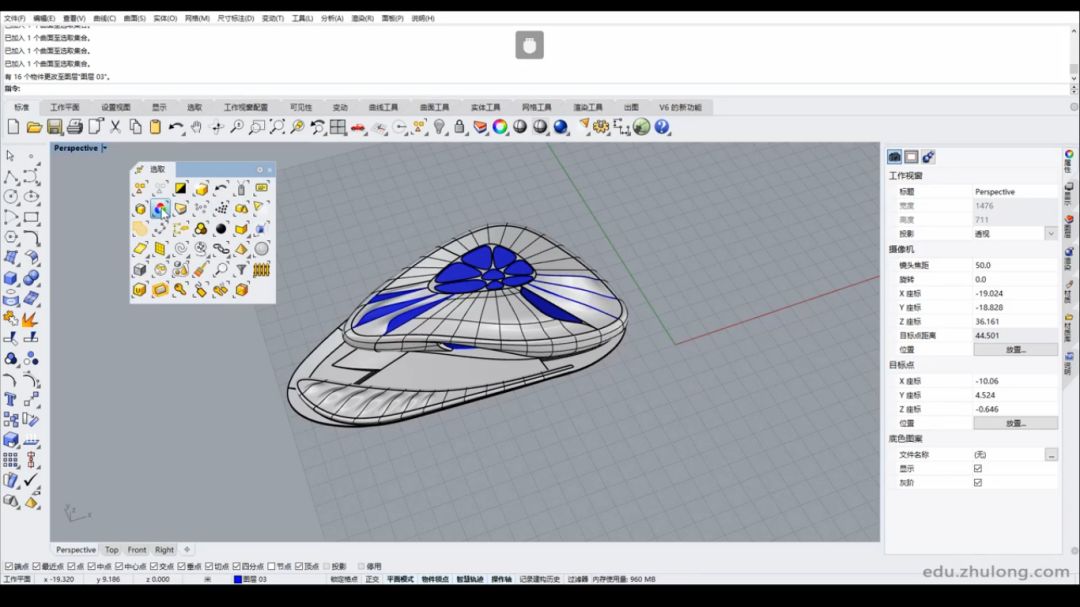Toggle 正交 in the status bar
Screen dimensions: 1080x607
[372, 579]
